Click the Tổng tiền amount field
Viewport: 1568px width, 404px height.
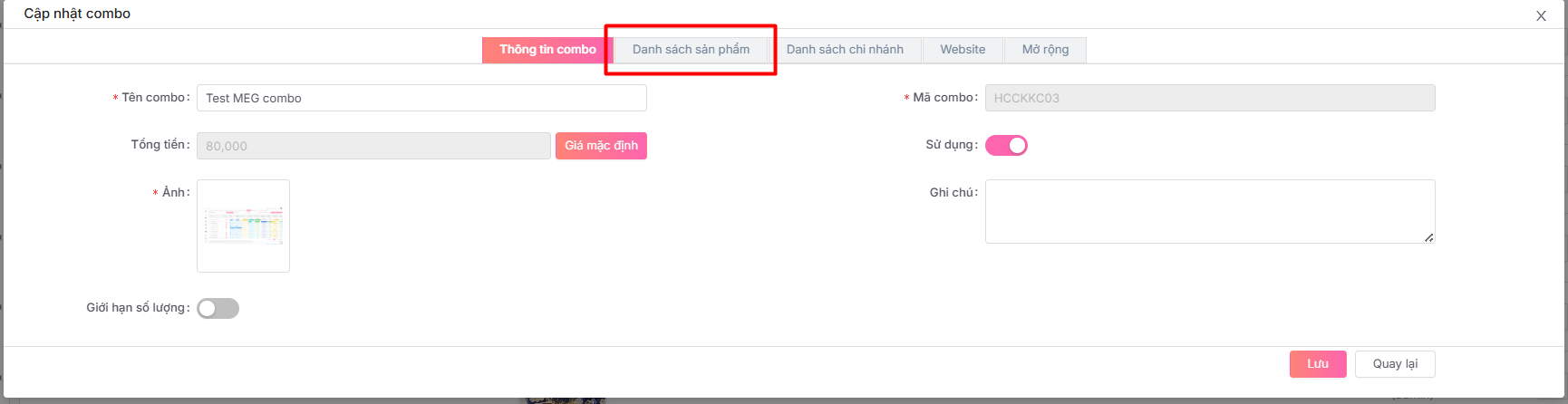pos(373,146)
